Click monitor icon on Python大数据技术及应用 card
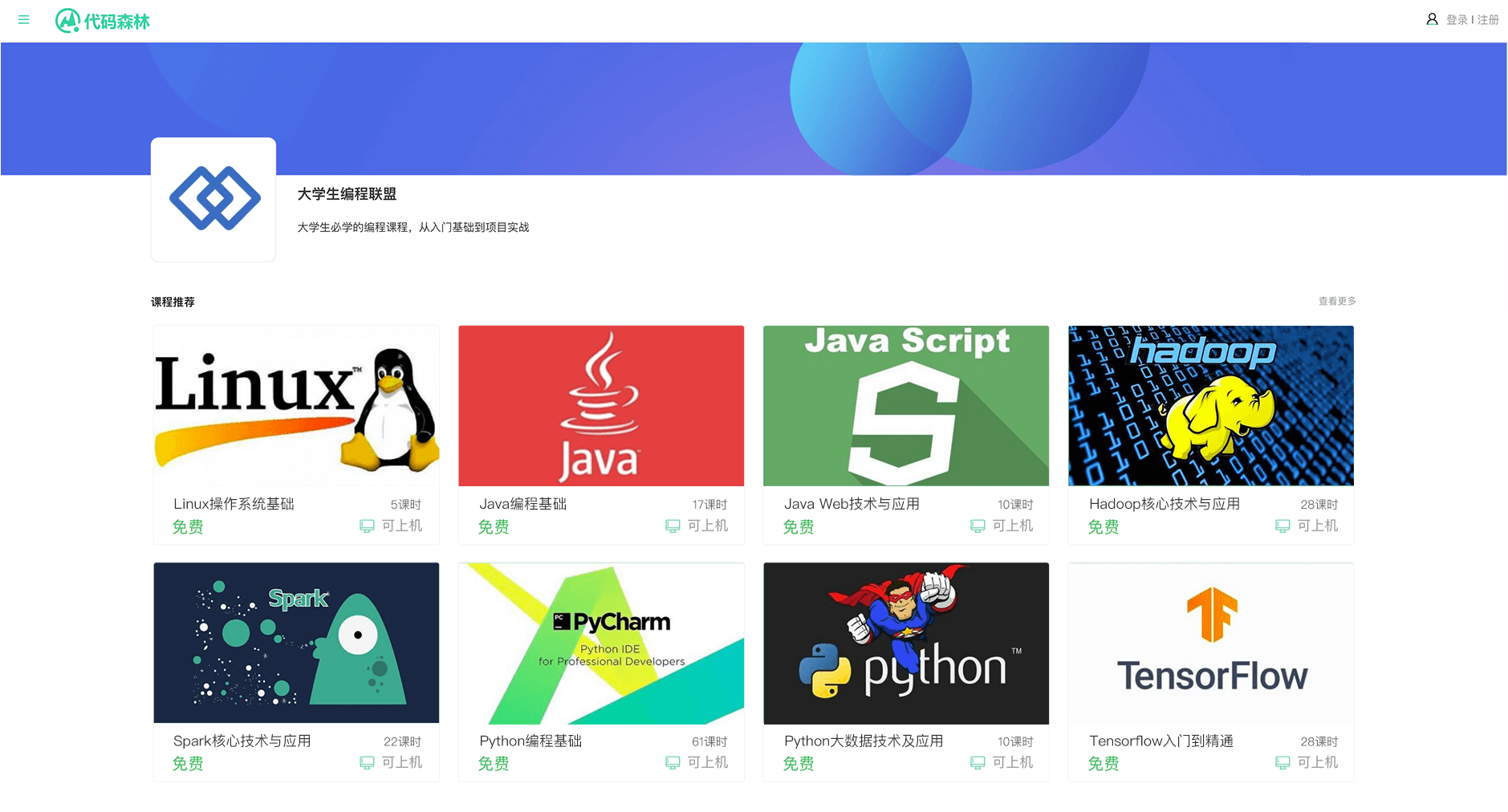Image resolution: width=1508 pixels, height=812 pixels. click(978, 763)
